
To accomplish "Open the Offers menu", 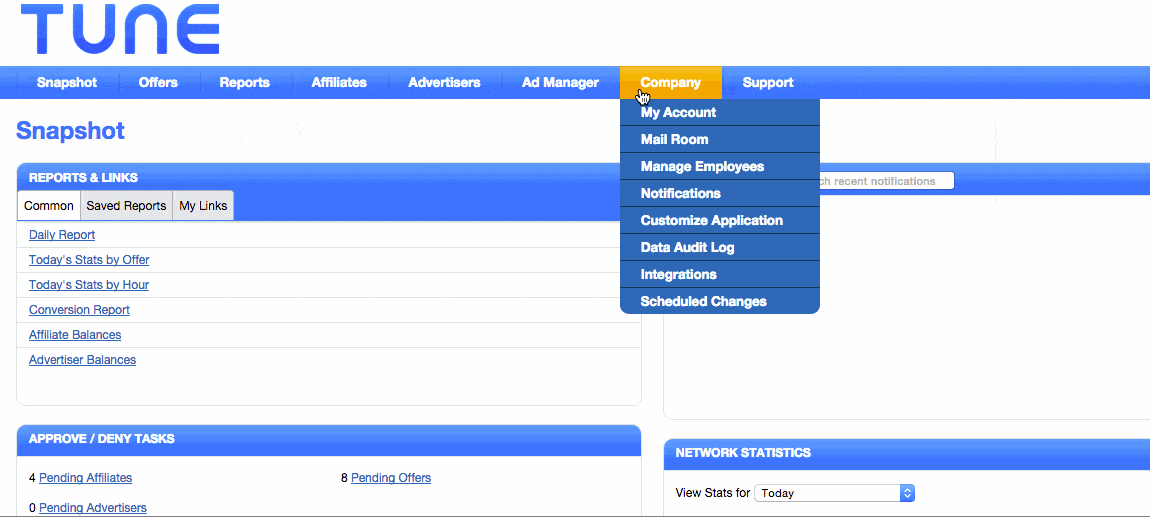I will pos(158,83).
